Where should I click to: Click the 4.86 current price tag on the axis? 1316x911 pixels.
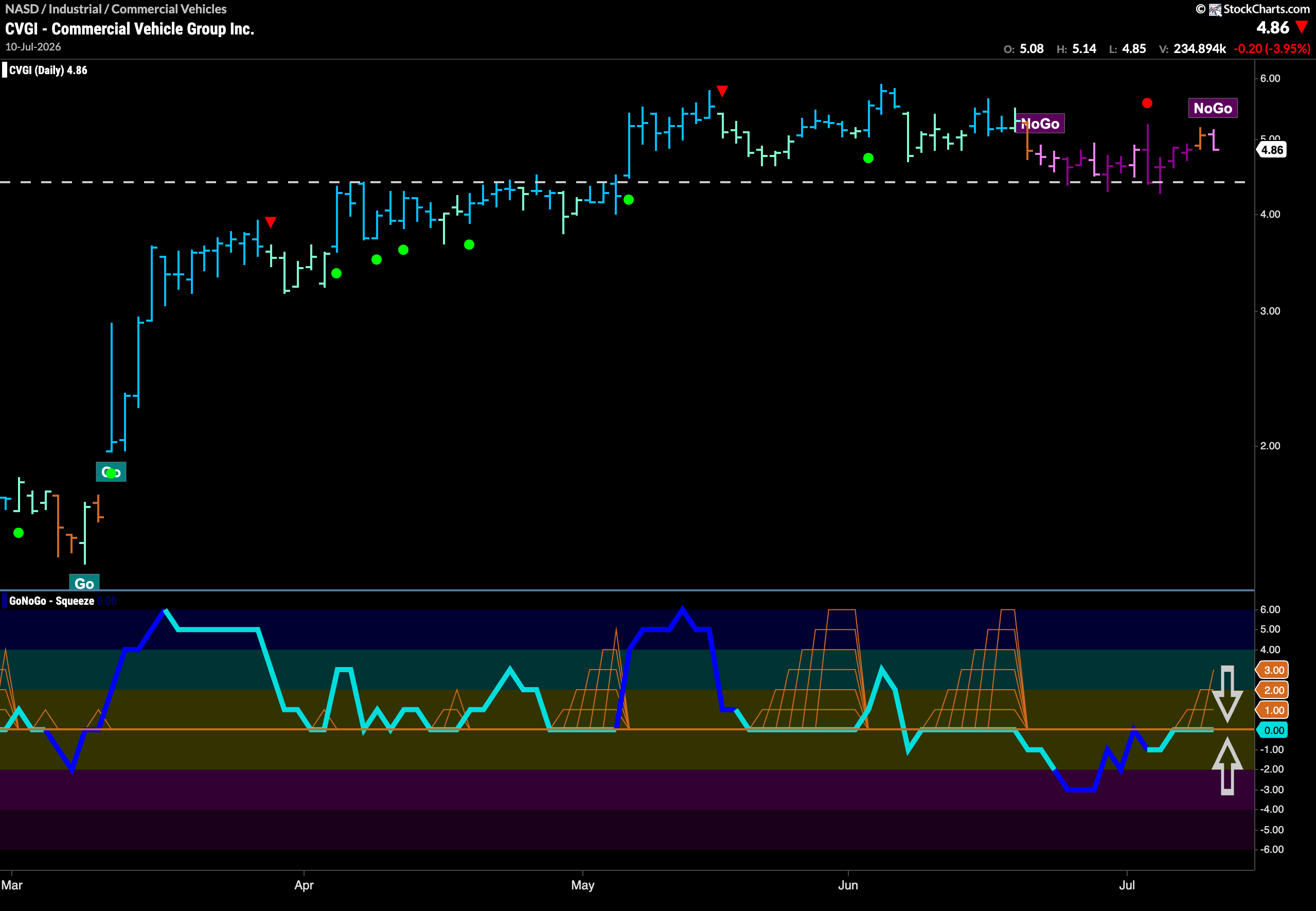click(x=1272, y=150)
